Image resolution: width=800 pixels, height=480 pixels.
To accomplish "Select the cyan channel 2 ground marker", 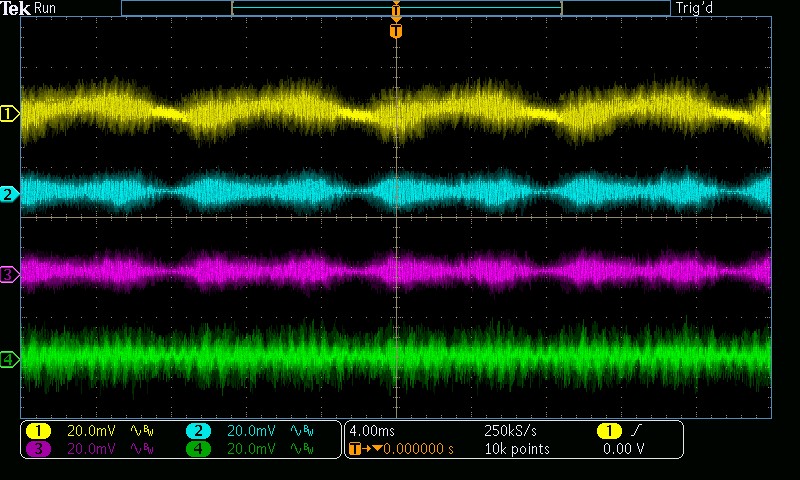I will 9,194.
